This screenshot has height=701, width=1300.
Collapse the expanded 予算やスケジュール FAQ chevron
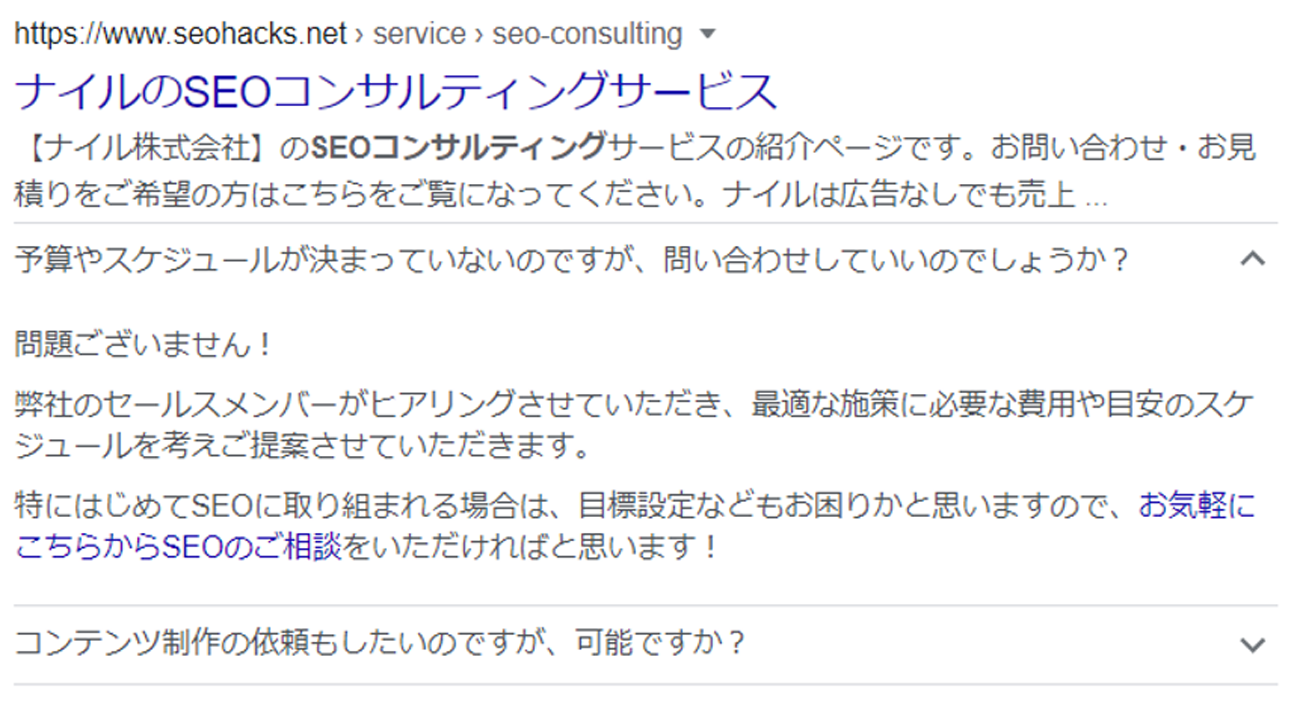[x=1252, y=260]
